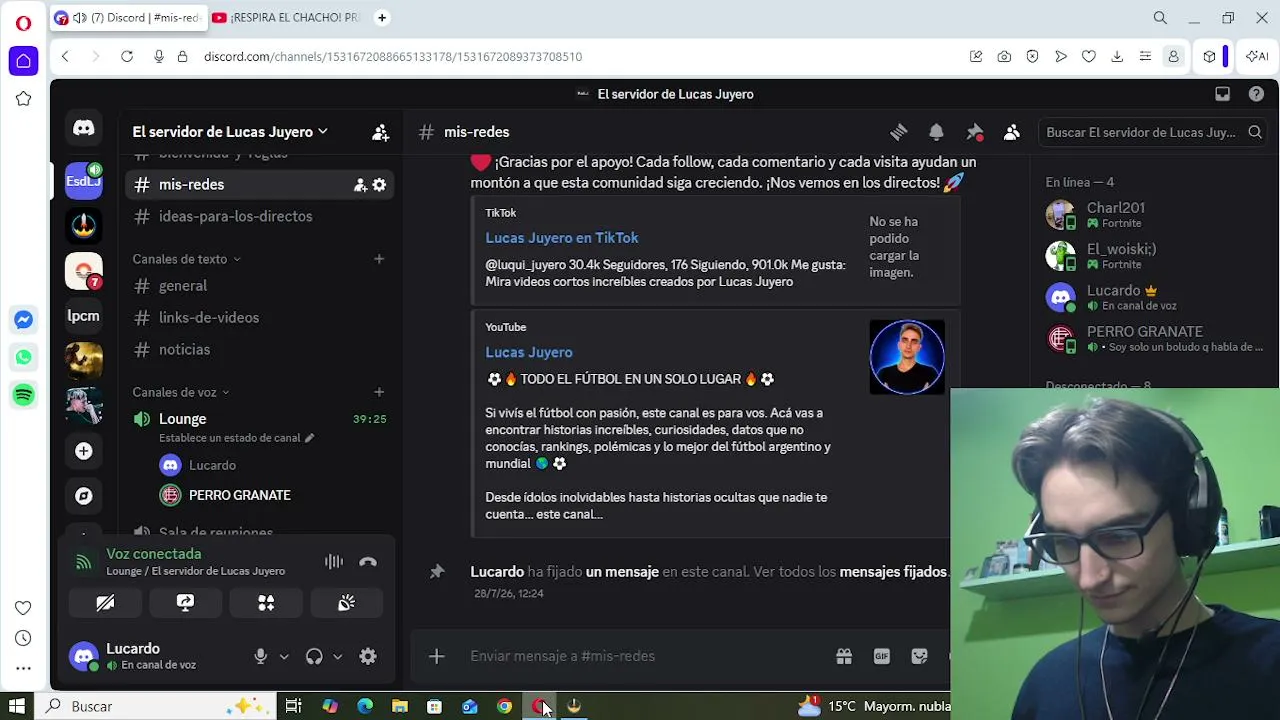Start an activity from voice panel
Image resolution: width=1280 pixels, height=720 pixels.
point(266,603)
